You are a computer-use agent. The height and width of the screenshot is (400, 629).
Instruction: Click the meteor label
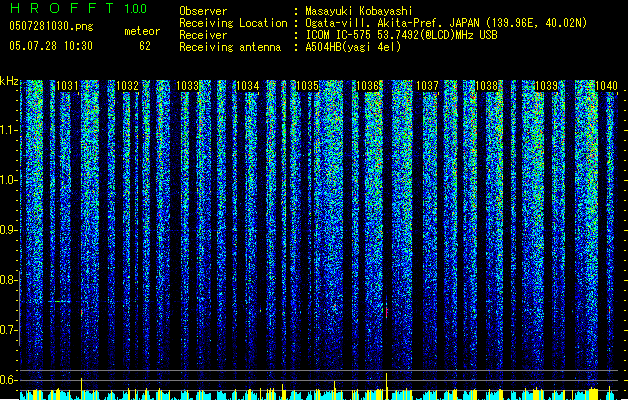pos(142,31)
